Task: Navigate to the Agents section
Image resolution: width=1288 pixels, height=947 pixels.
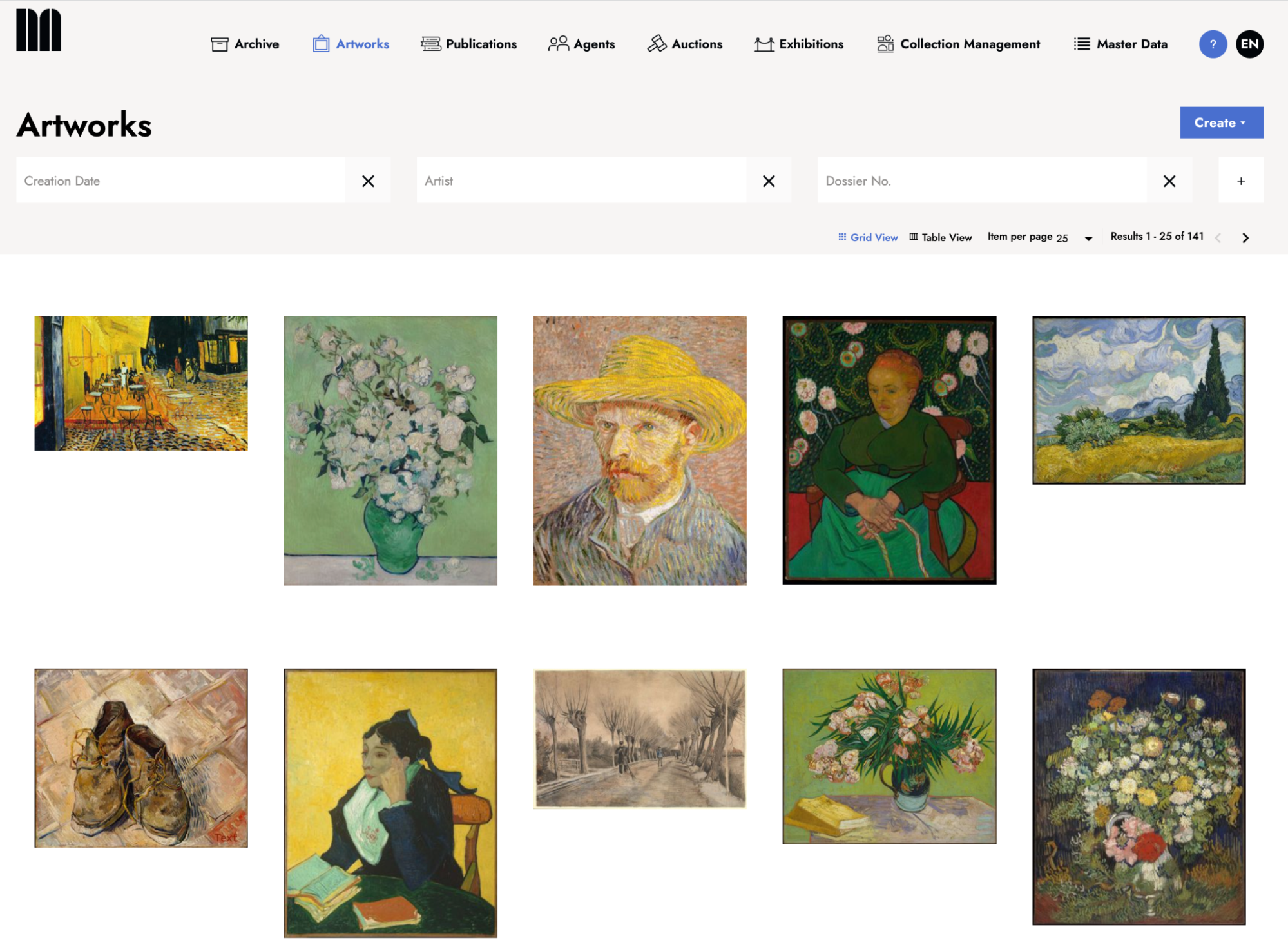Action: click(x=581, y=44)
